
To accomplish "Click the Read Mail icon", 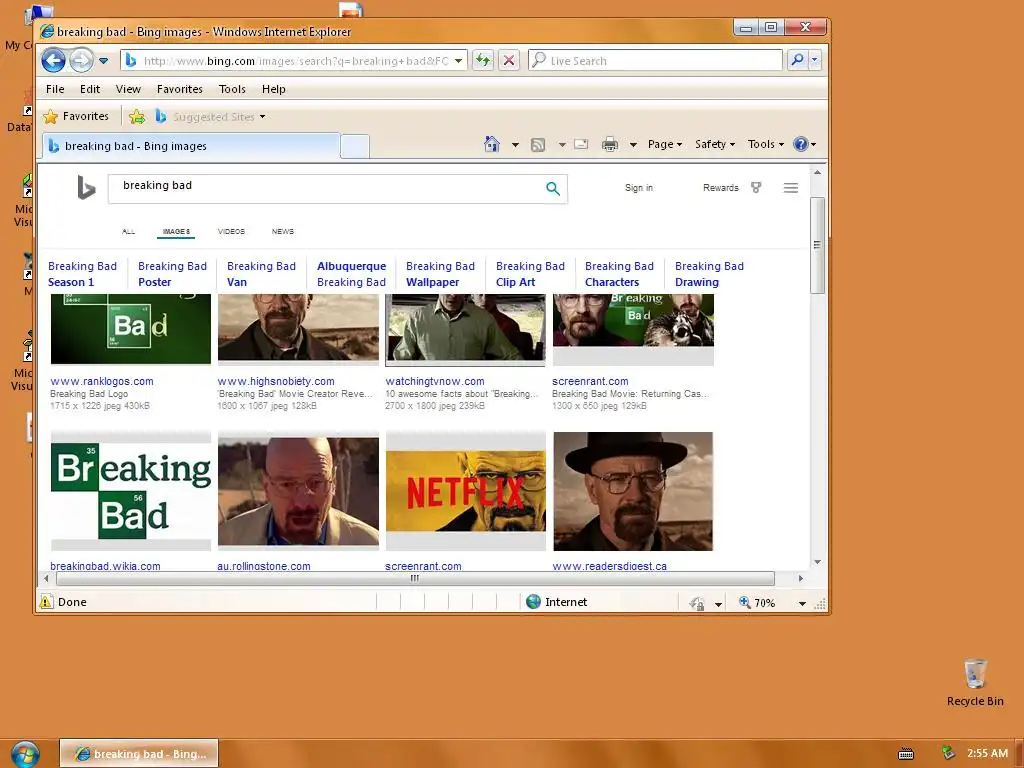I will [x=581, y=144].
